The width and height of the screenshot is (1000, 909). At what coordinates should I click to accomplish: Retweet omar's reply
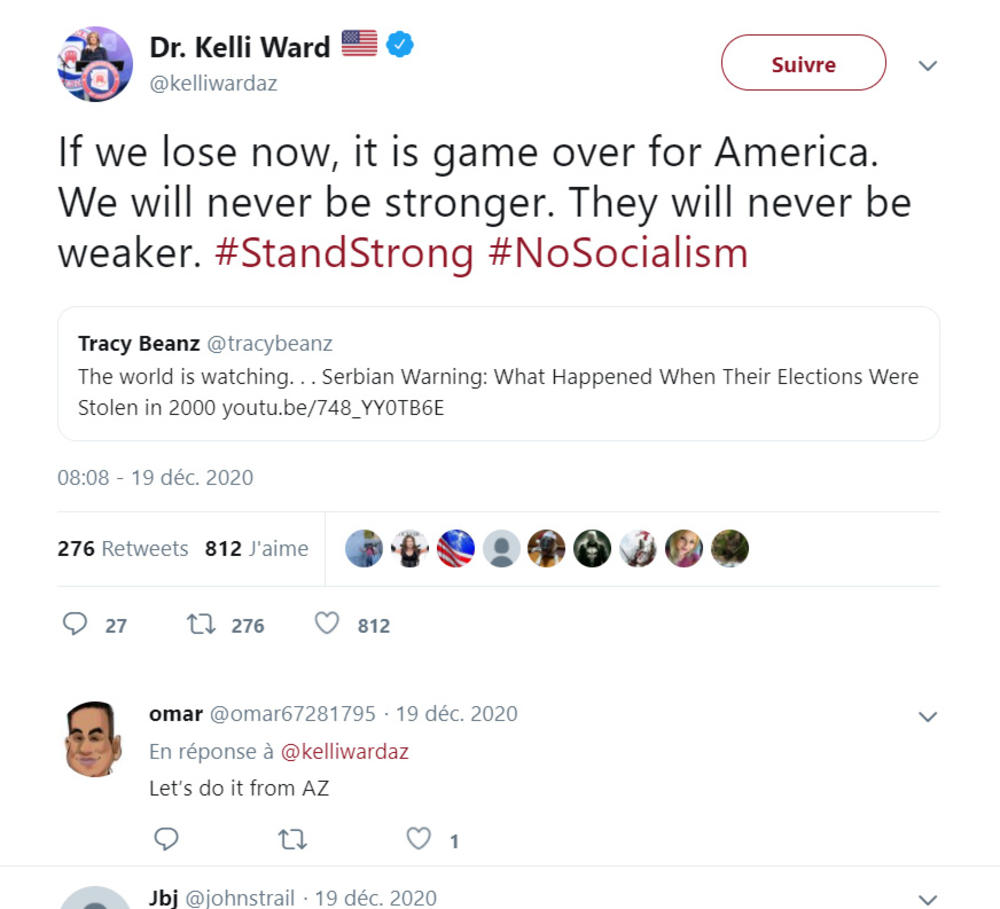[292, 840]
